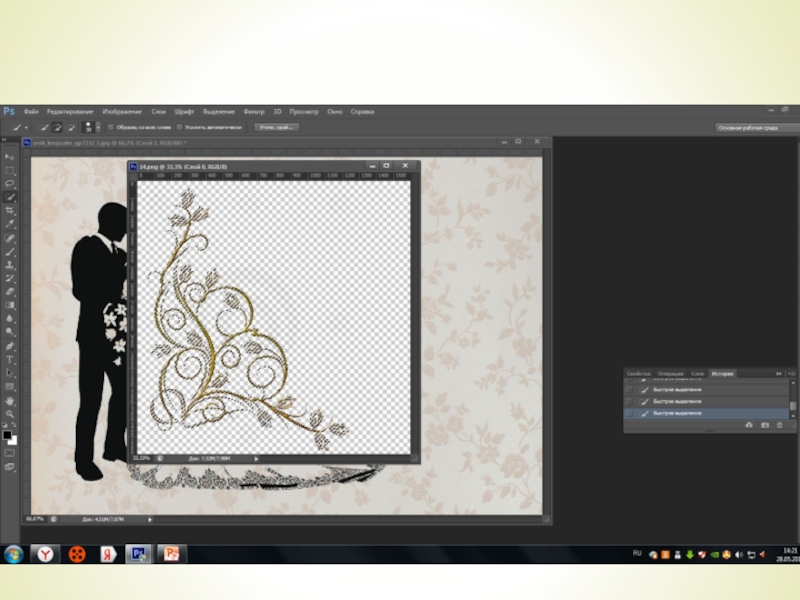
Task: Select the Crop tool
Action: (x=10, y=211)
